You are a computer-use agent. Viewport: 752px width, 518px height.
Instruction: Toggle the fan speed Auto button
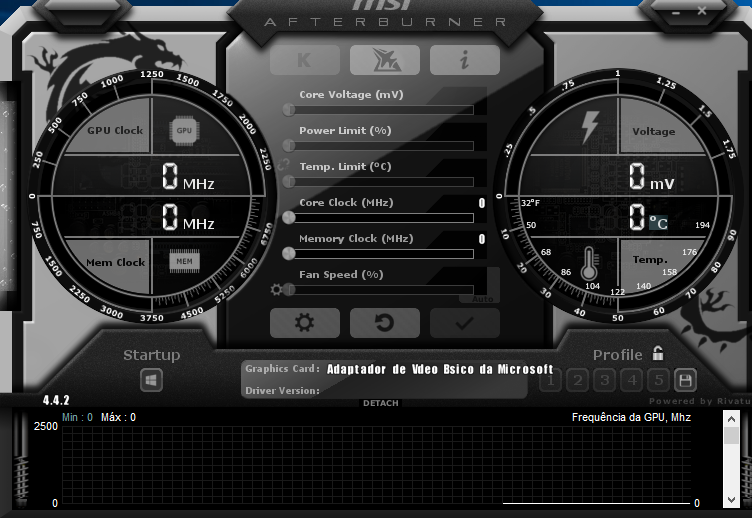point(482,299)
